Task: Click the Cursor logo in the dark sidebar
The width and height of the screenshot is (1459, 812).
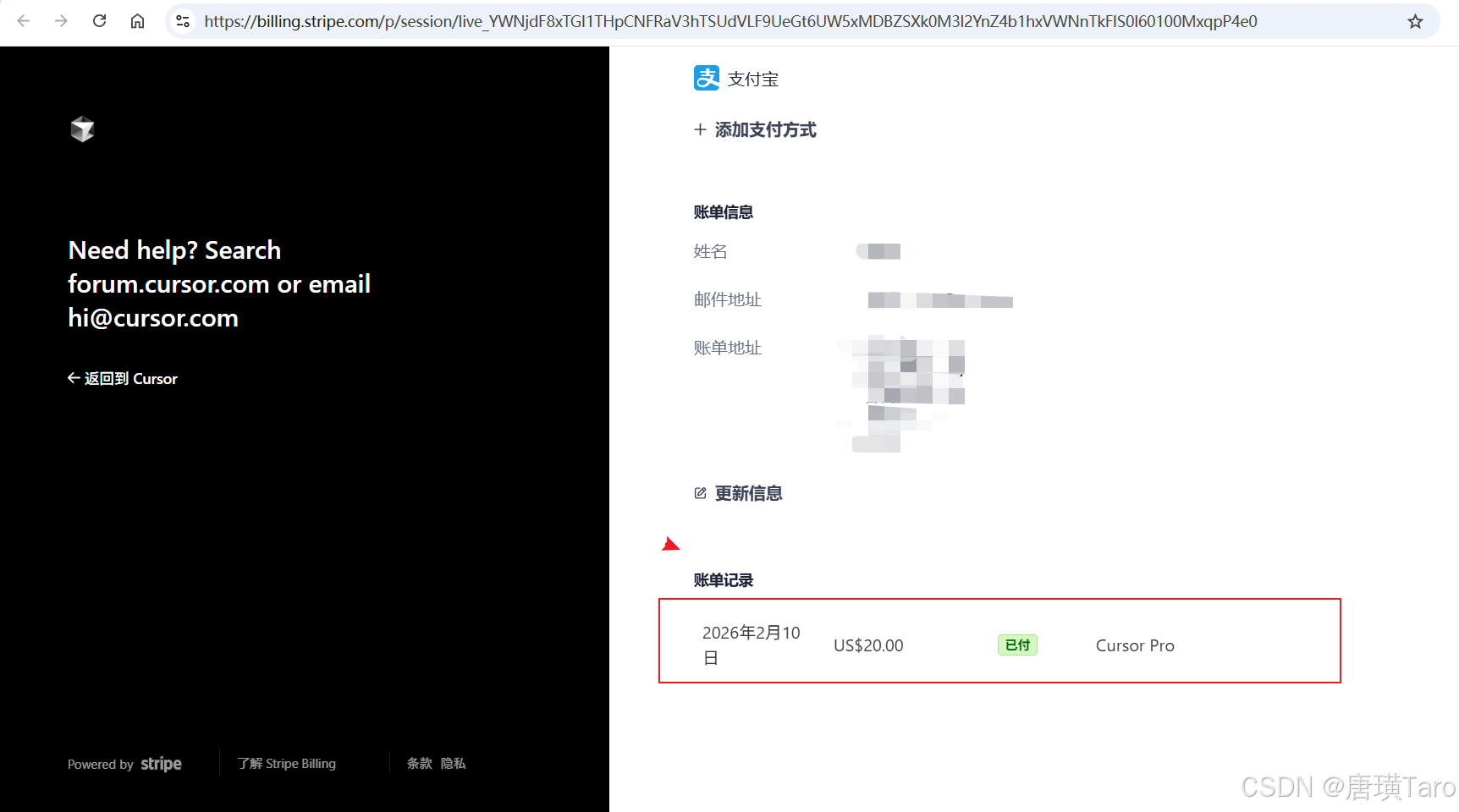Action: (82, 129)
